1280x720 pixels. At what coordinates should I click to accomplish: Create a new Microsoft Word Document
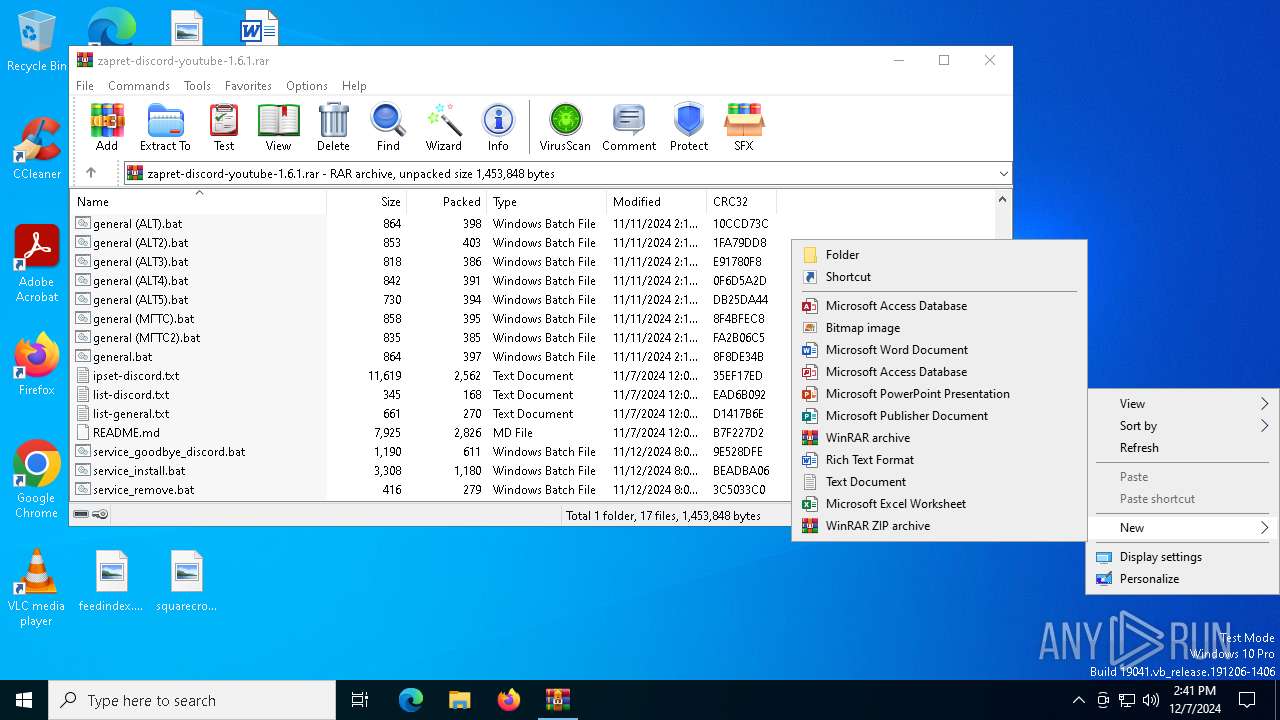939,350
